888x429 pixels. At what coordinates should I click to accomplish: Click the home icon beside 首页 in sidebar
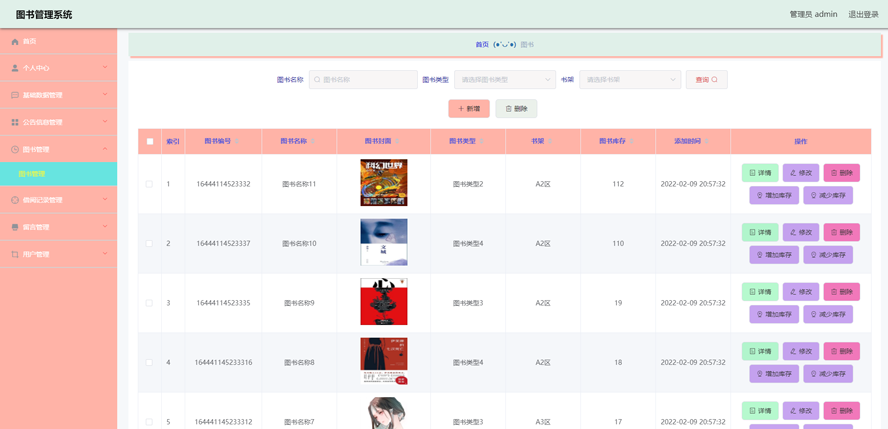pos(15,41)
